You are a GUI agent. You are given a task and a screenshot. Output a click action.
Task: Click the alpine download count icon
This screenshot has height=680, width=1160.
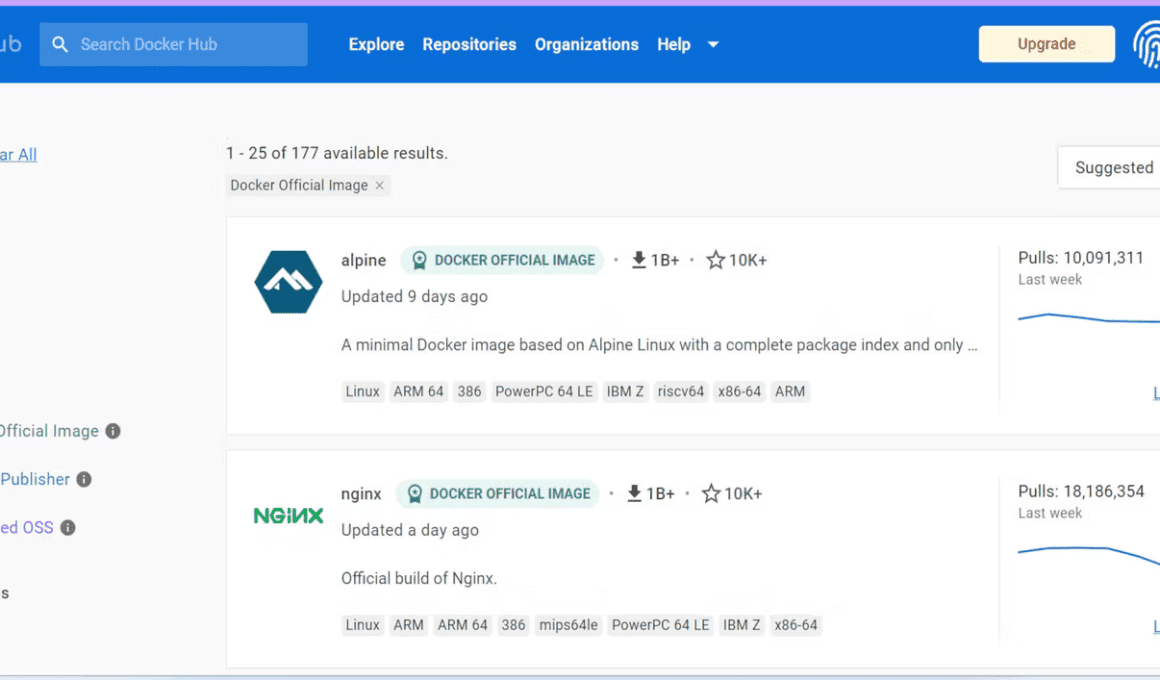[638, 260]
